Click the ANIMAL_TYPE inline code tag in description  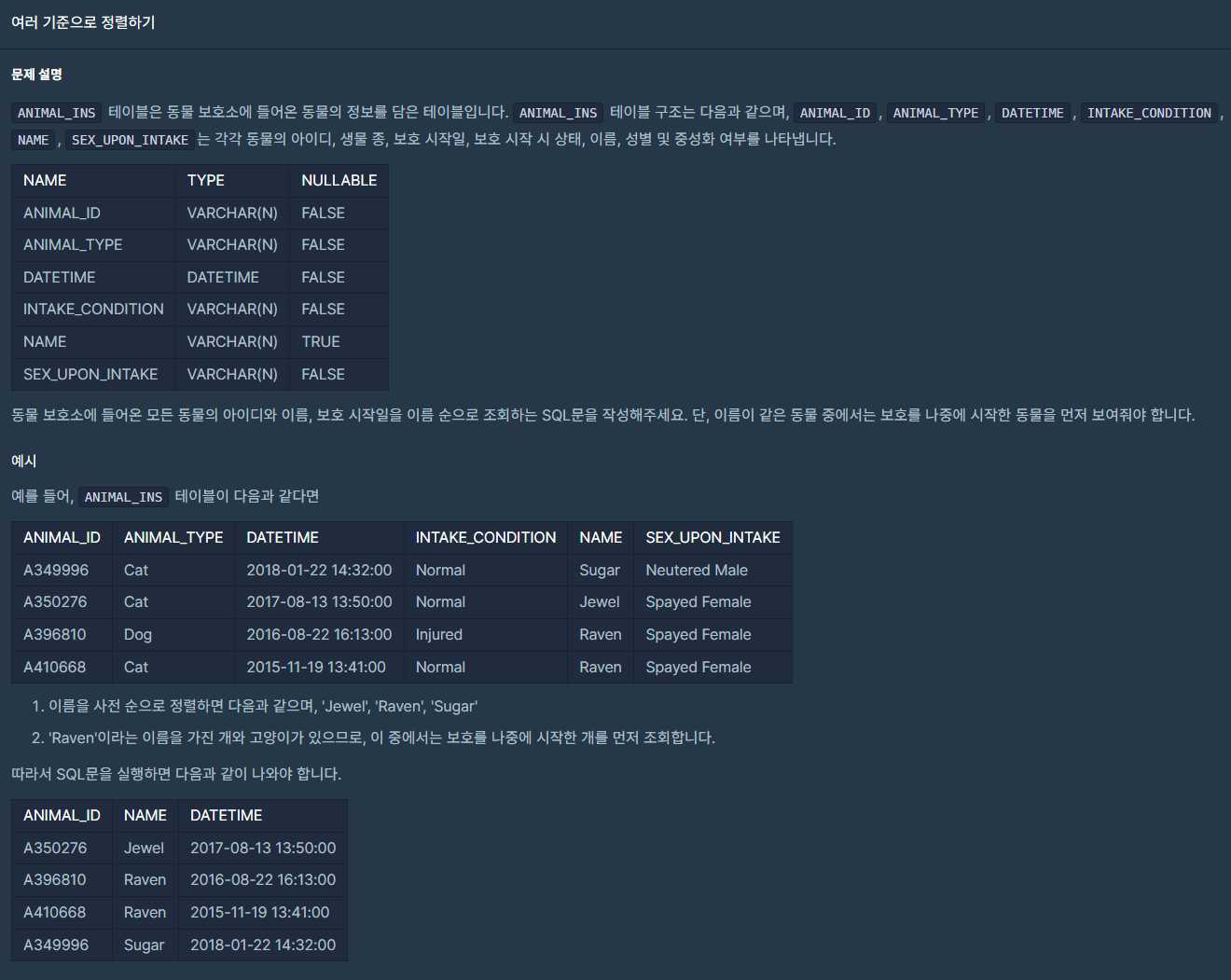(935, 113)
